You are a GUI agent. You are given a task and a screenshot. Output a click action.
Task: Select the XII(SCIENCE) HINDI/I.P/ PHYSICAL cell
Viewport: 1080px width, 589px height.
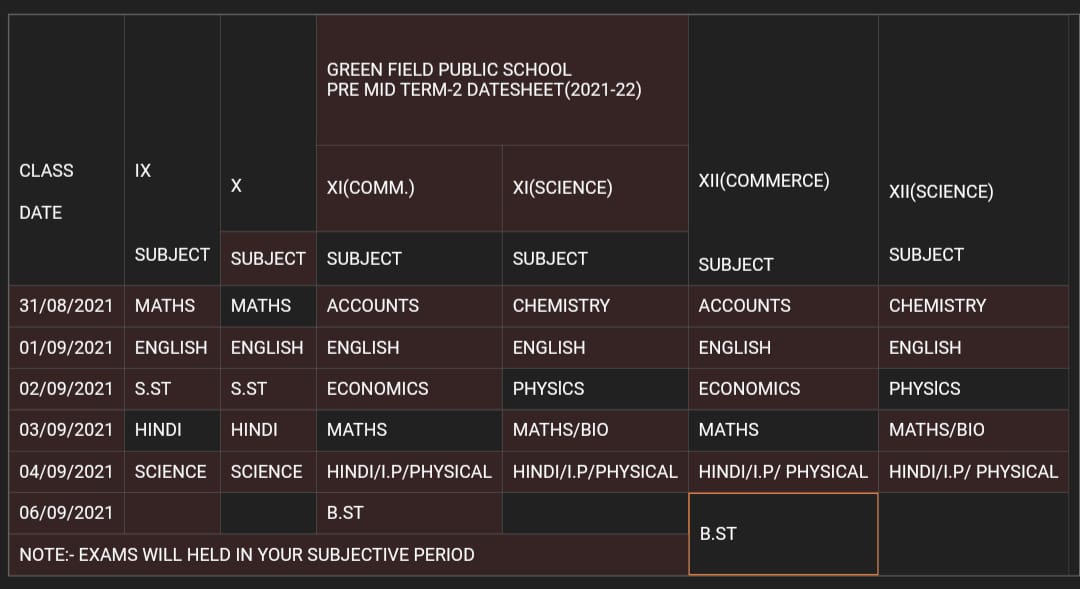coord(973,472)
